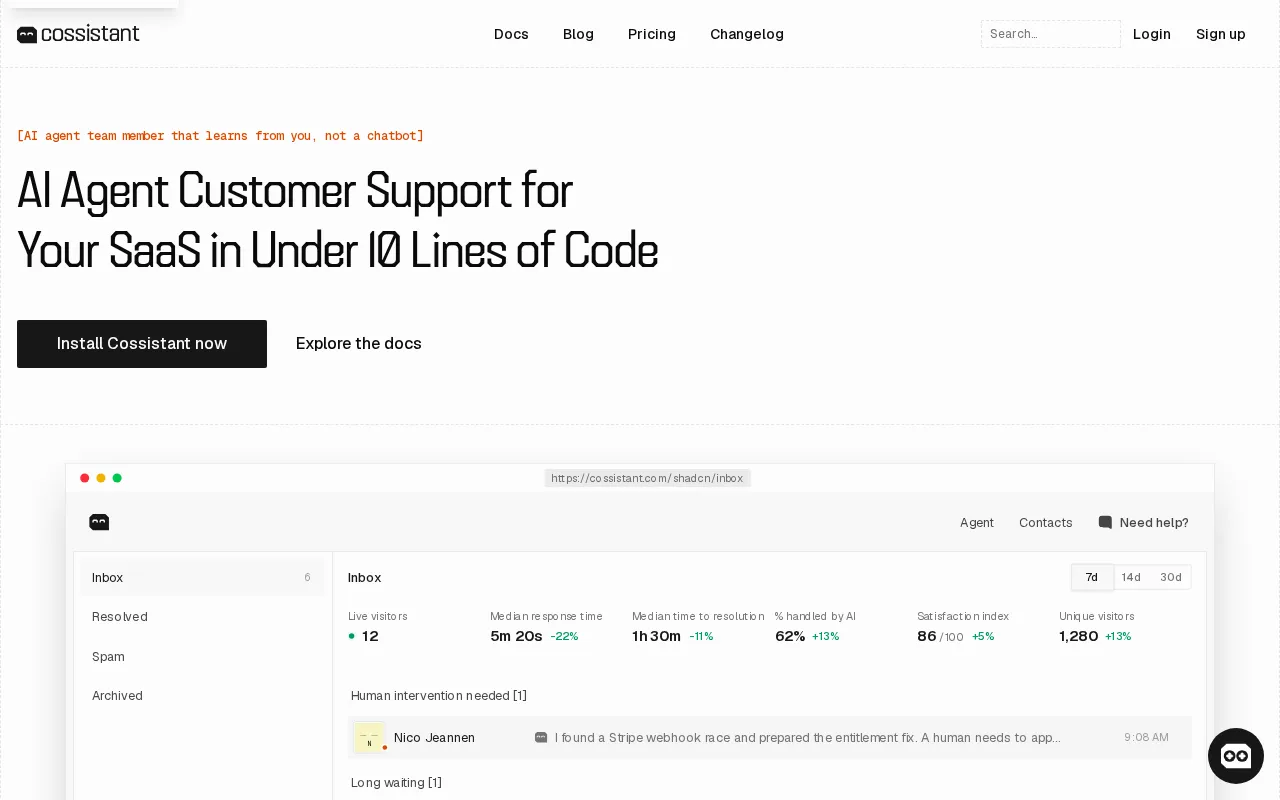Switch to the 30d range tab
Image resolution: width=1280 pixels, height=800 pixels.
click(1171, 577)
